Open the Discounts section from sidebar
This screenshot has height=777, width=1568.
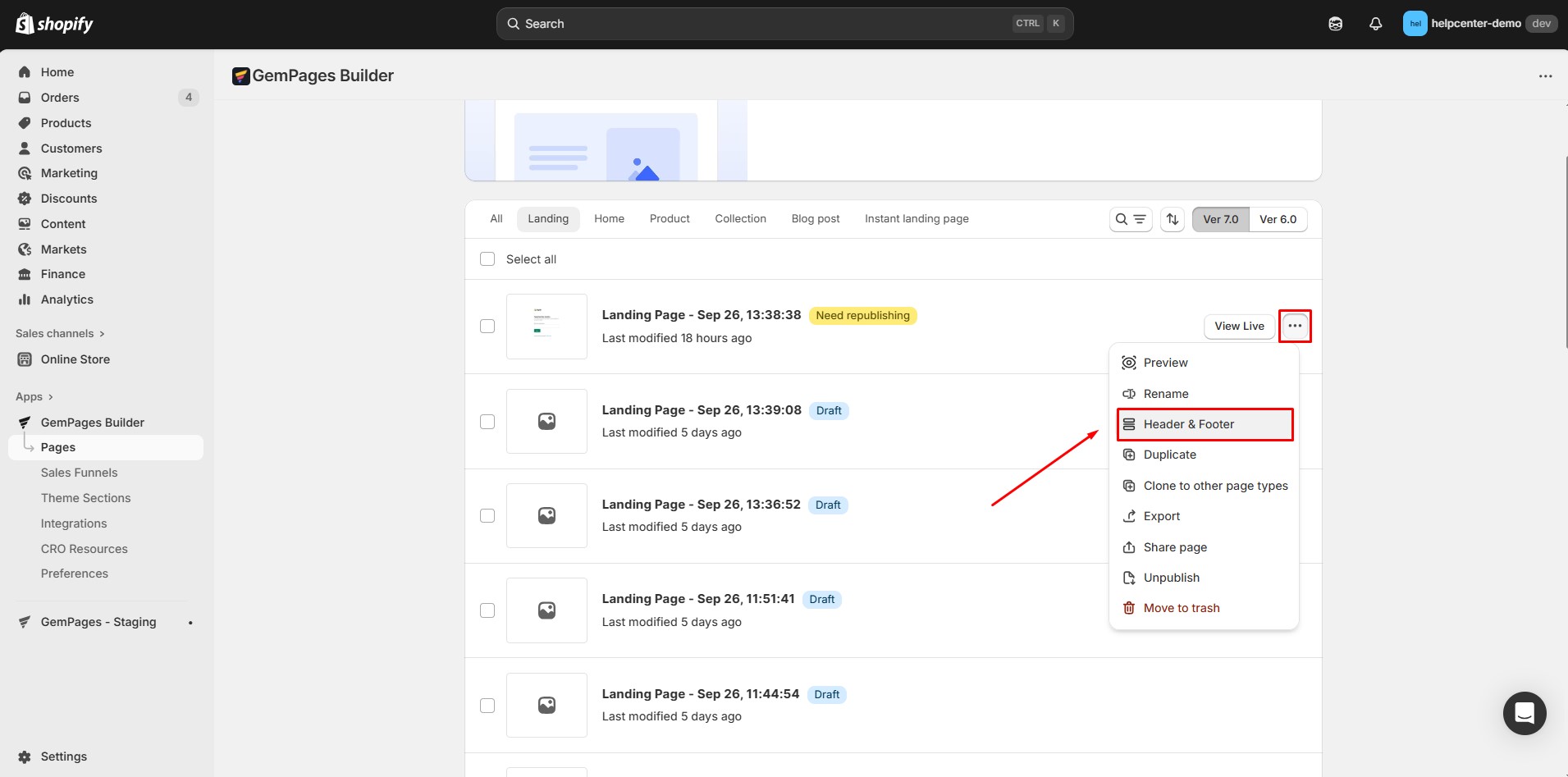[x=69, y=198]
